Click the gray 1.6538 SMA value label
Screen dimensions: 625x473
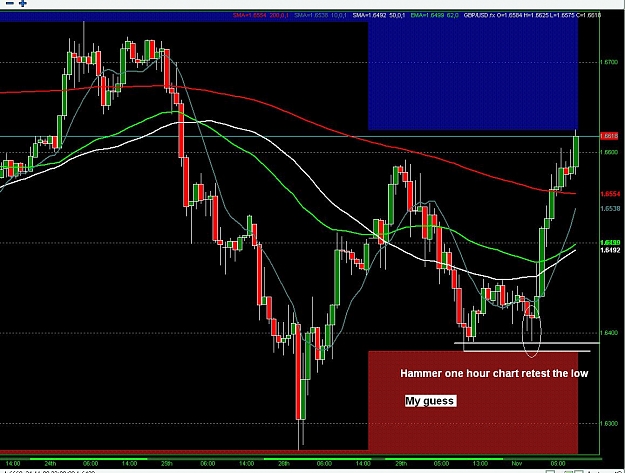coord(610,208)
